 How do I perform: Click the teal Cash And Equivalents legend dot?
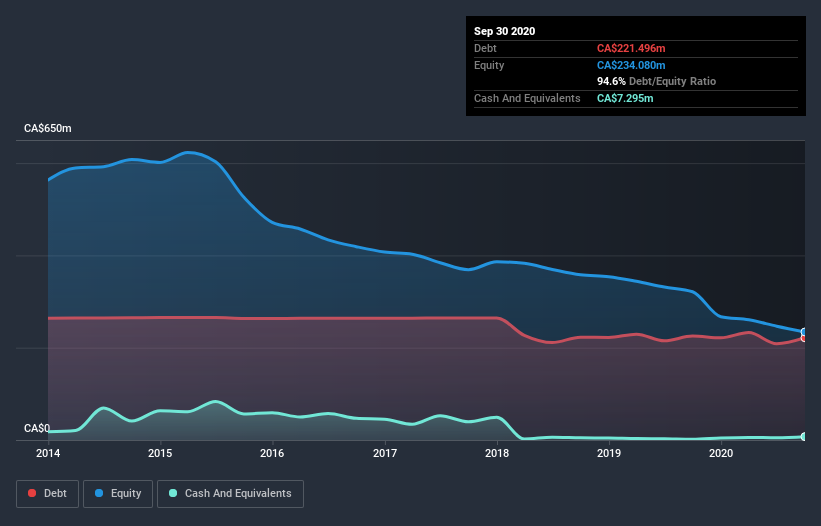click(173, 493)
